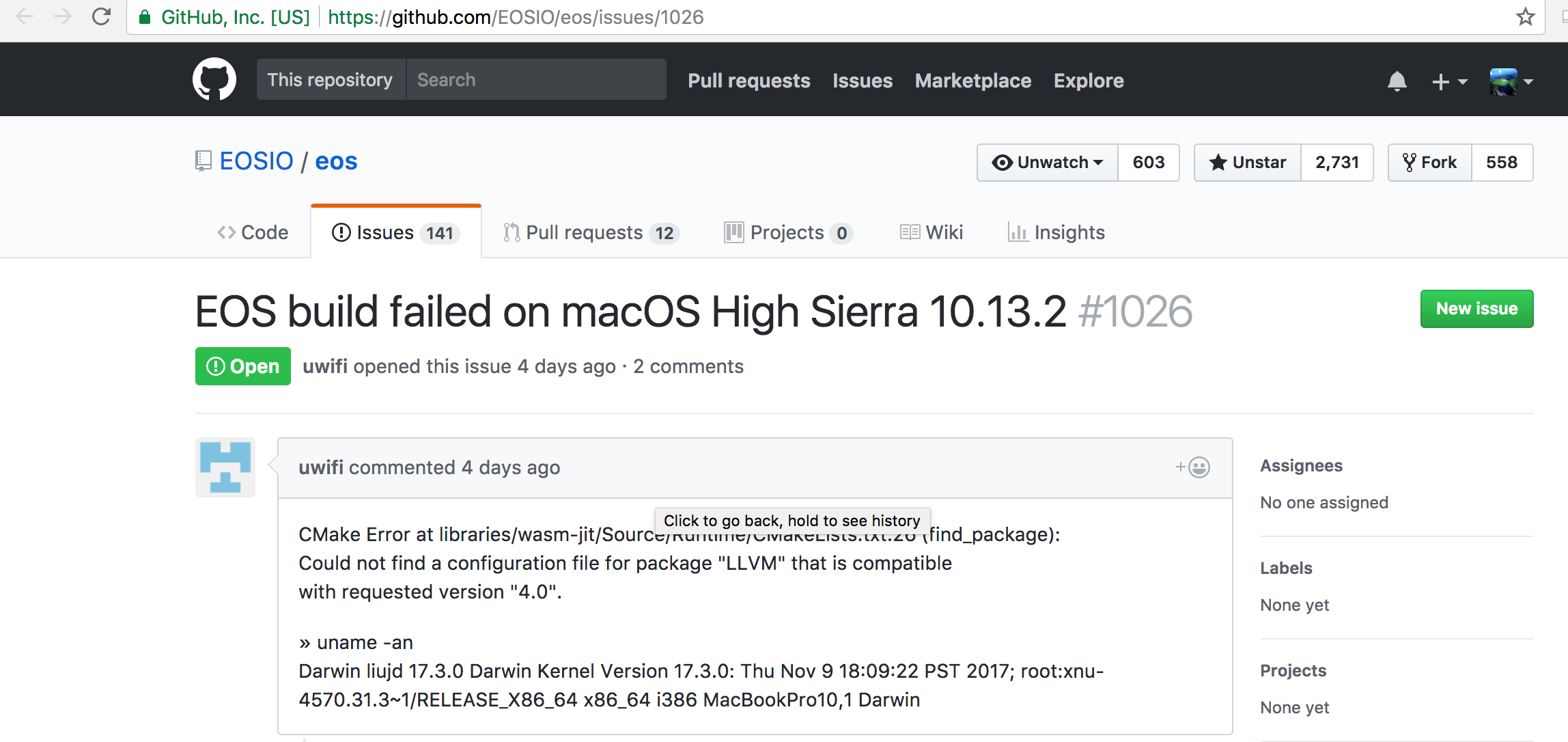Open the Unwatch dropdown
1568x742 pixels.
1048,163
